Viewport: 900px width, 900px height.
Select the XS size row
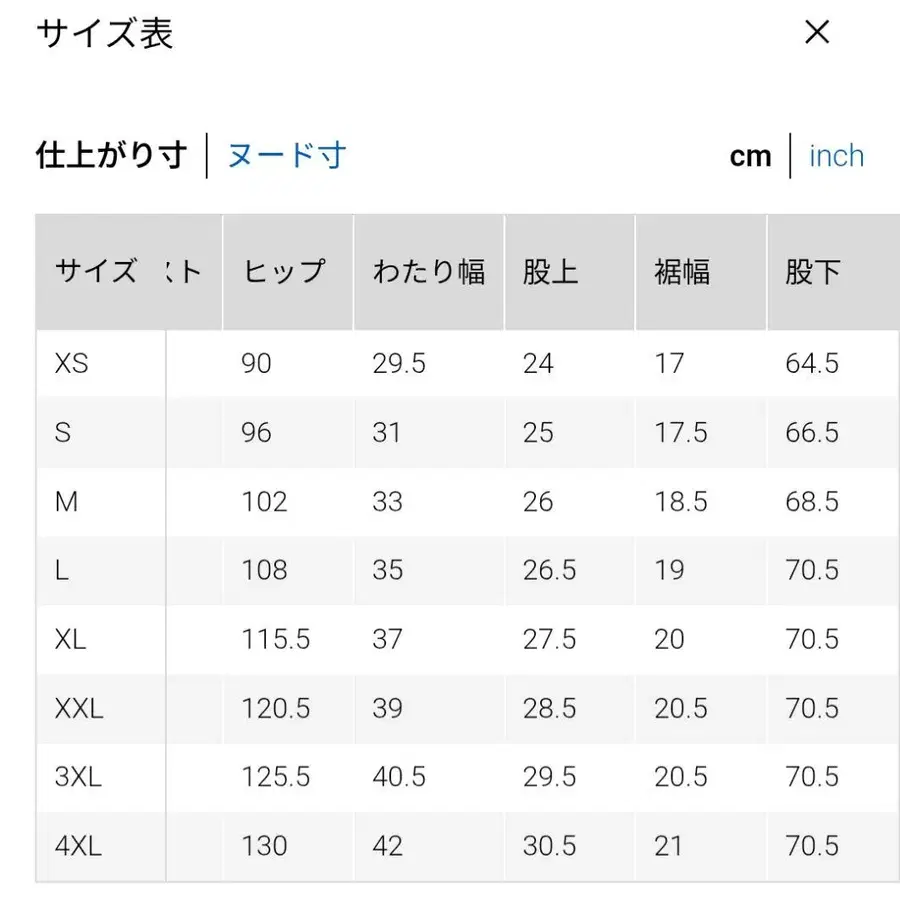(x=70, y=364)
